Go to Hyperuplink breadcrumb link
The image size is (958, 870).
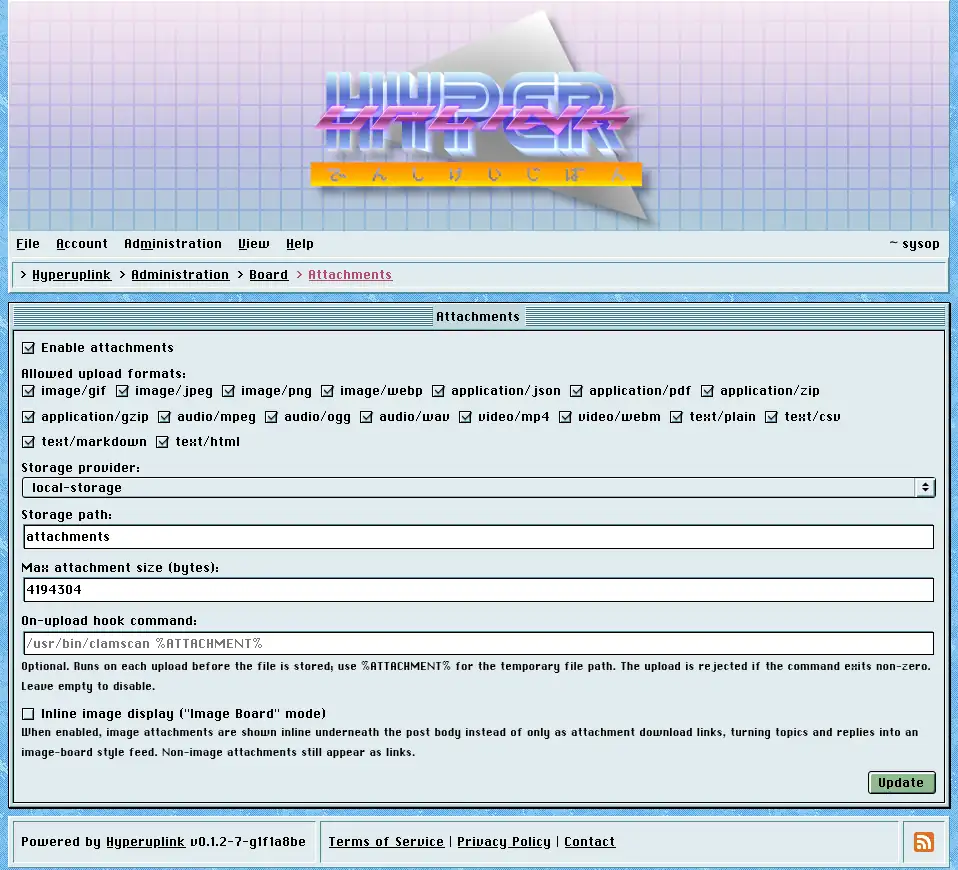pyautogui.click(x=71, y=275)
